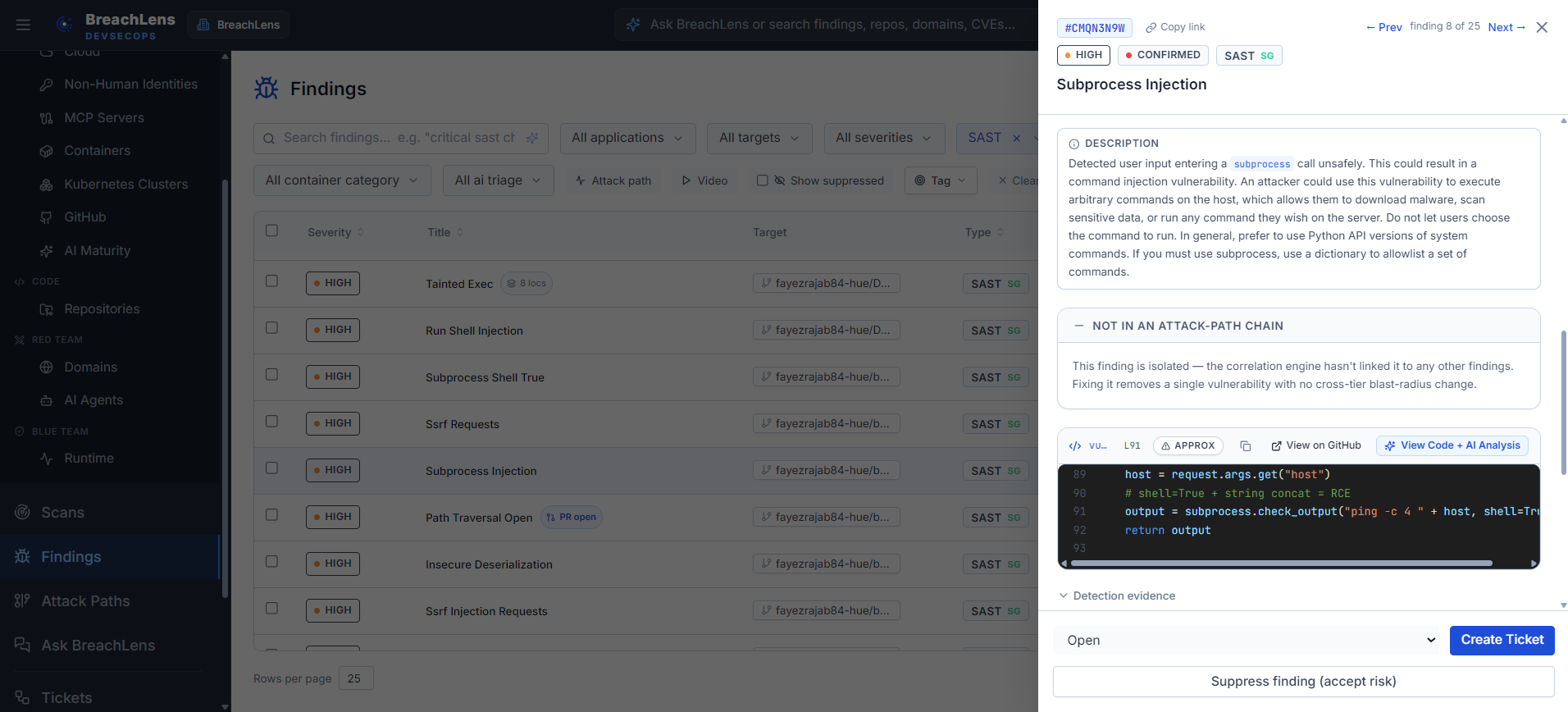Open the finding status dropdown showing Open
1568x712 pixels.
[x=1247, y=641]
